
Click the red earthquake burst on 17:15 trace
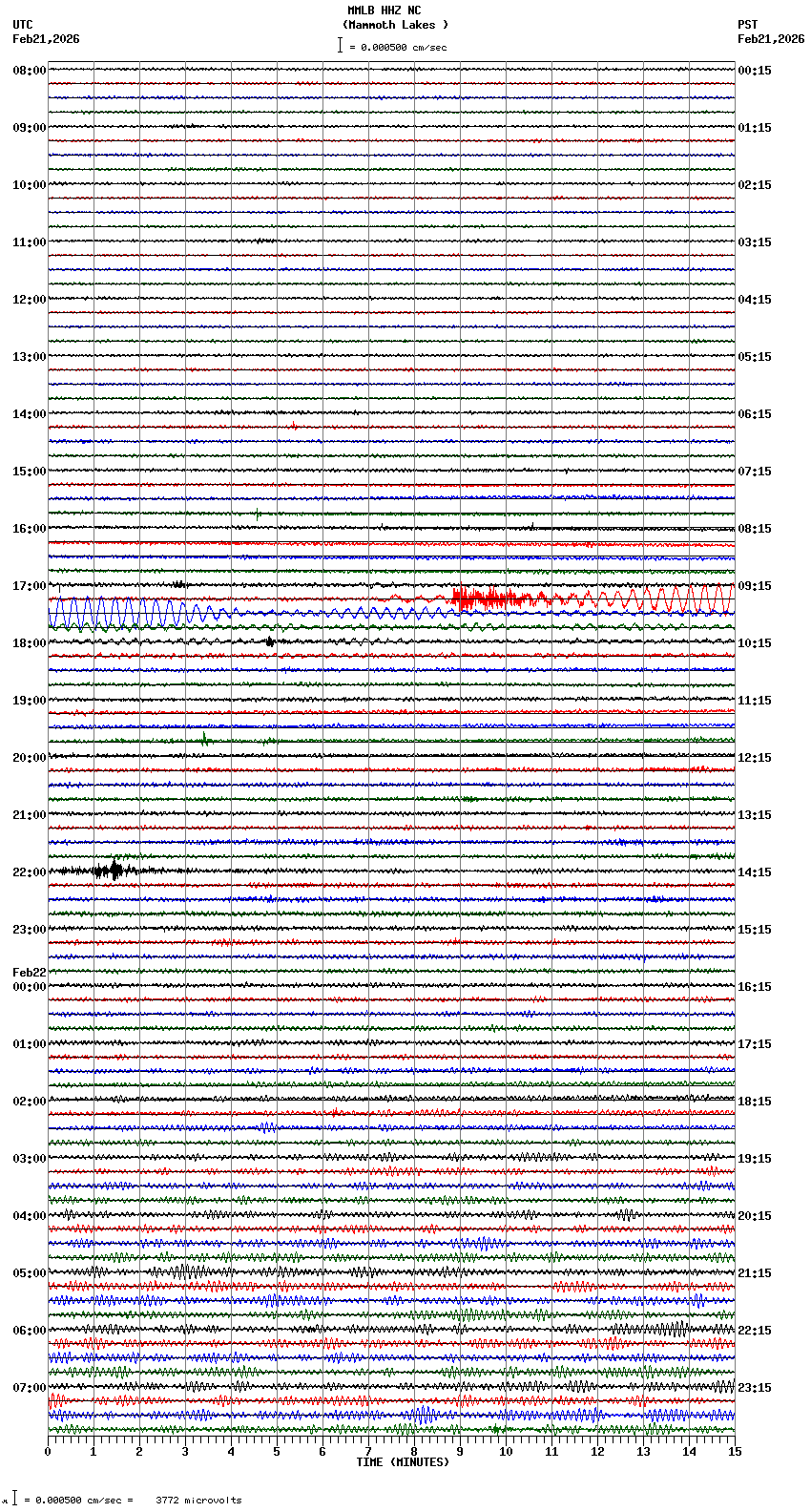(487, 598)
